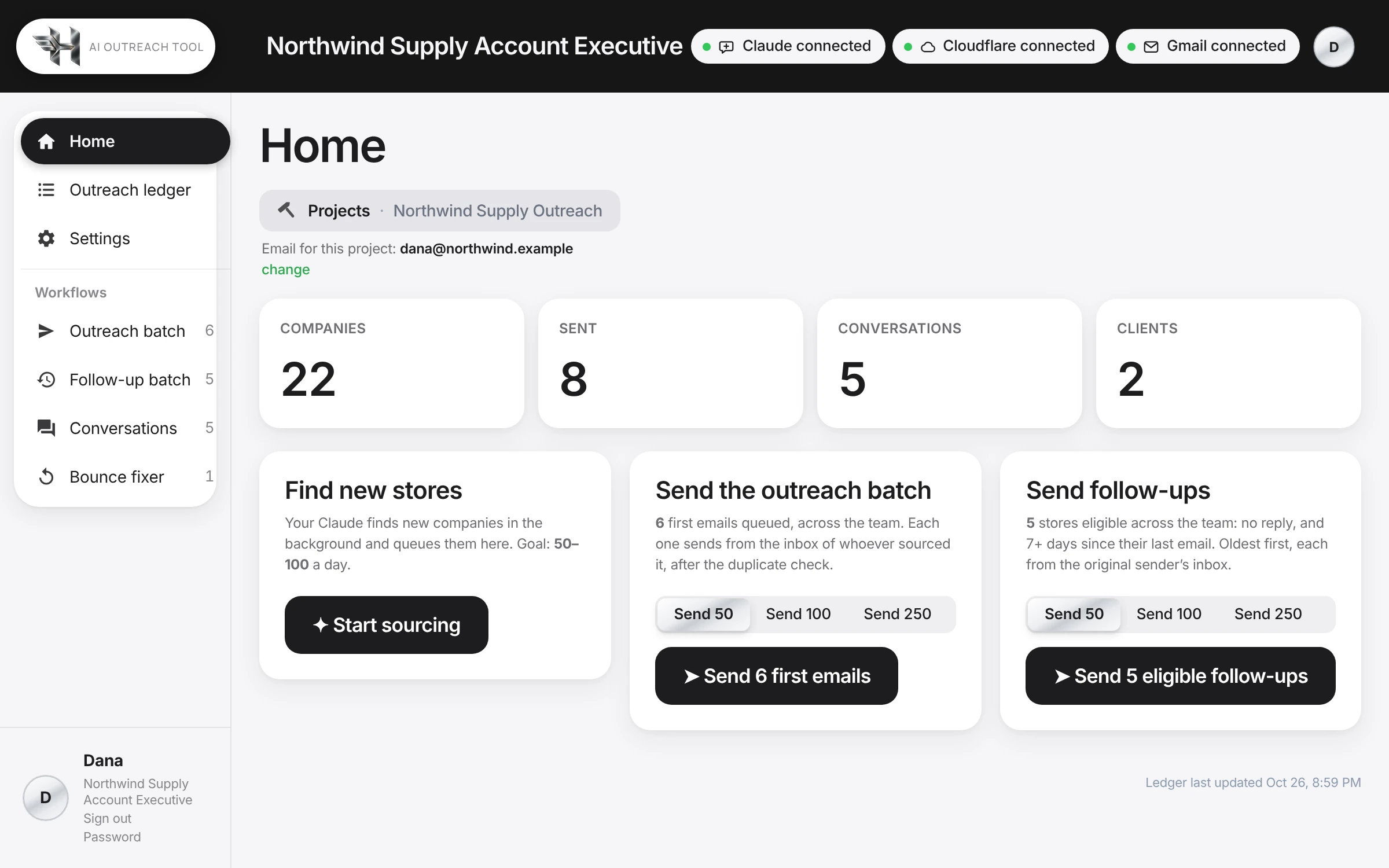Click Send 6 first emails button
Screen dimensions: 1389x868
(777, 676)
